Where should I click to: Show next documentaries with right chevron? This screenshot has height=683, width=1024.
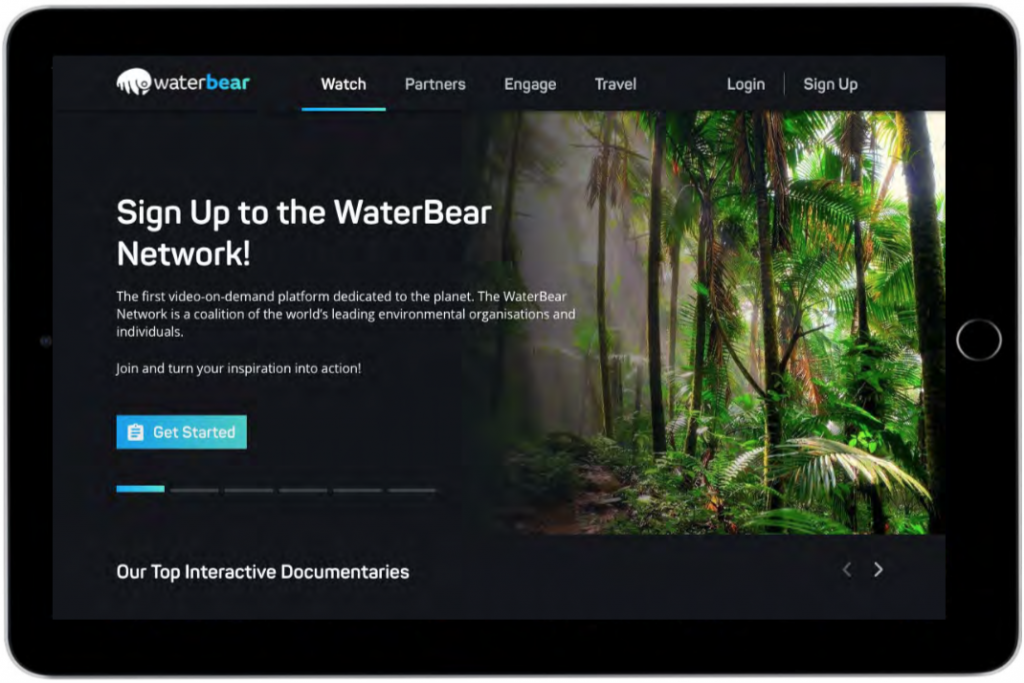click(878, 570)
